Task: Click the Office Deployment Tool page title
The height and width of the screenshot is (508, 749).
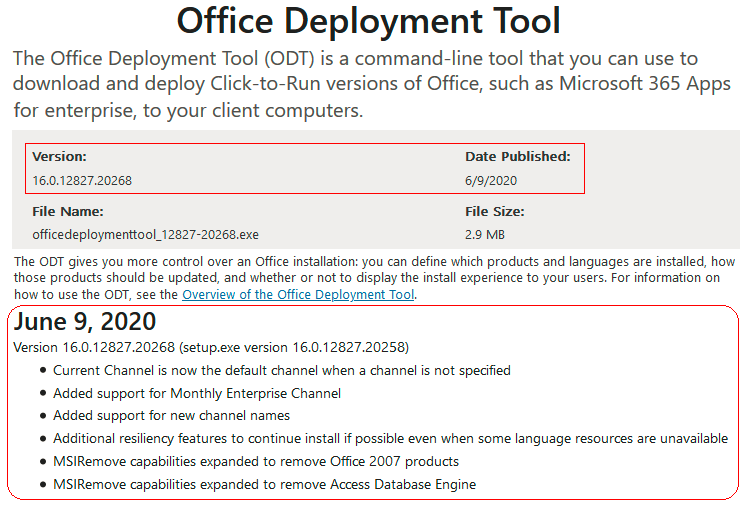Action: tap(368, 21)
